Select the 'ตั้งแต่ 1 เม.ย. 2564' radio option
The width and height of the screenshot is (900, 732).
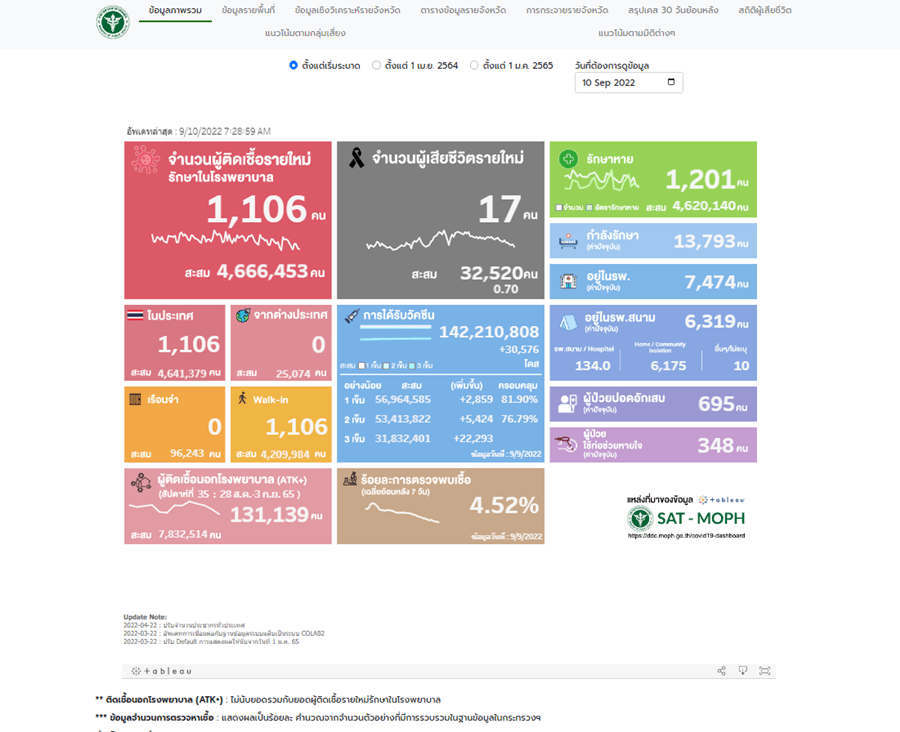point(376,65)
